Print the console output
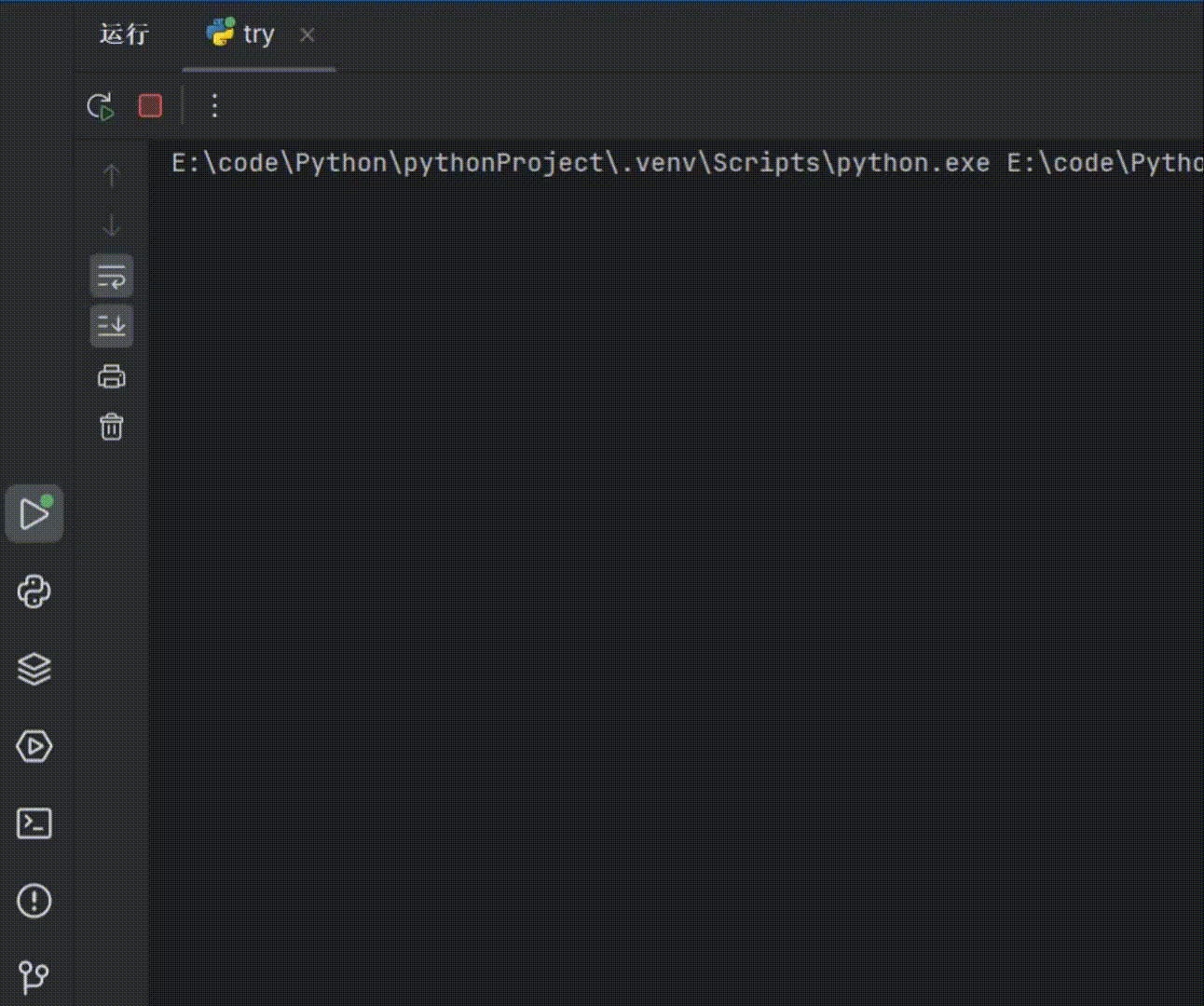 pos(112,376)
